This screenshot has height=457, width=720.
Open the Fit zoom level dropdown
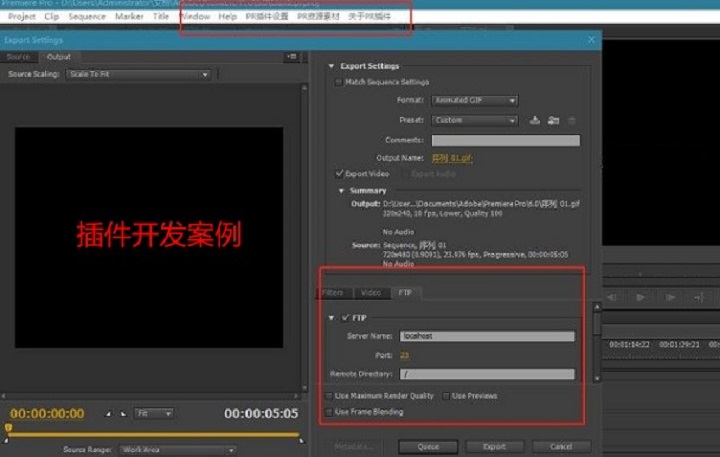click(154, 413)
